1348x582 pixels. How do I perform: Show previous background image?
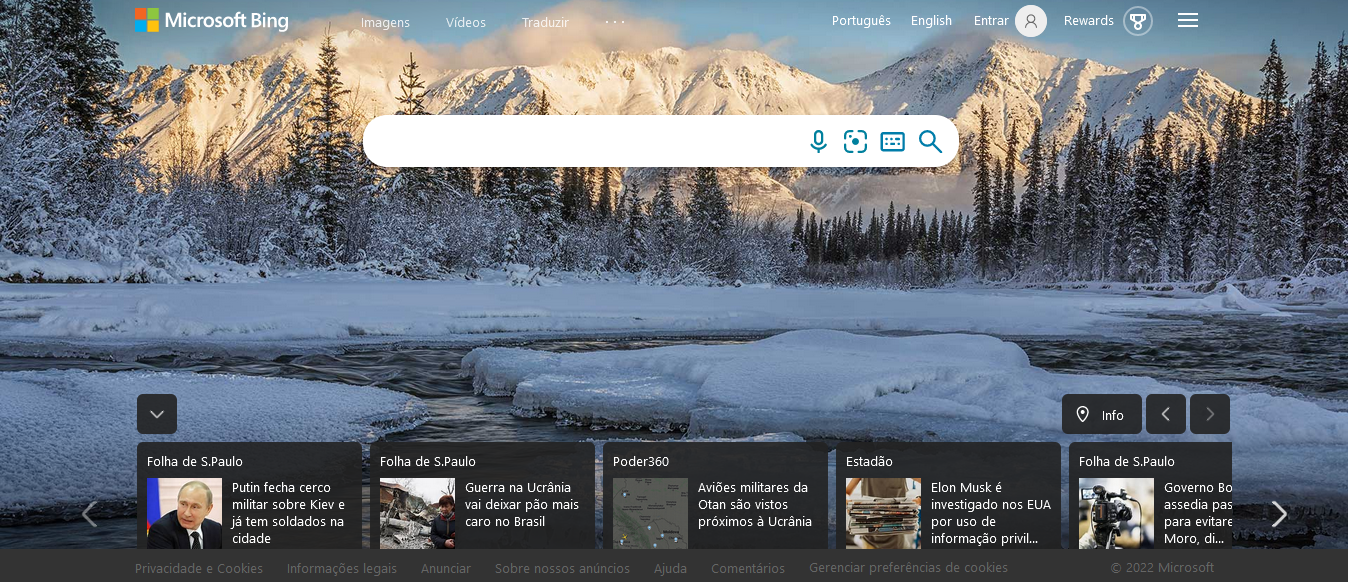tap(1165, 414)
